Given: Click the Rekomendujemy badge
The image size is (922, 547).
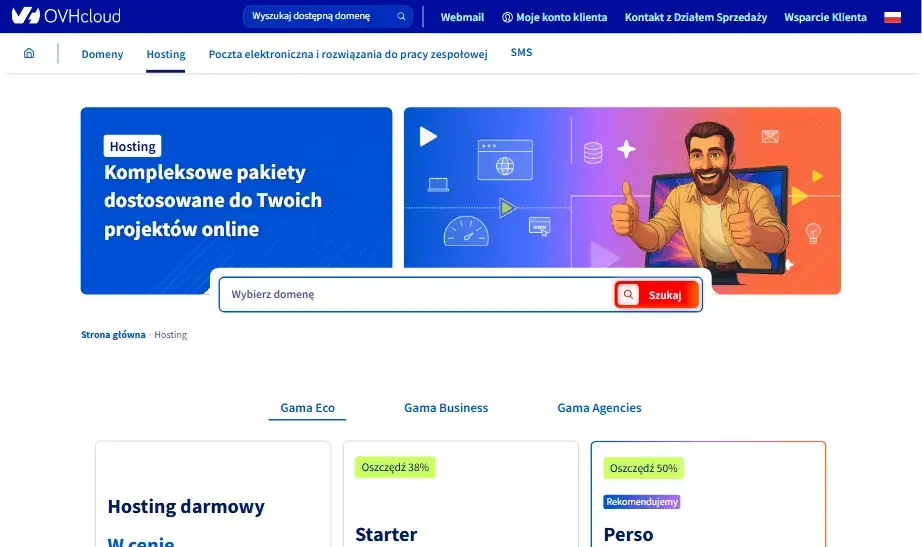Looking at the screenshot, I should tap(642, 502).
